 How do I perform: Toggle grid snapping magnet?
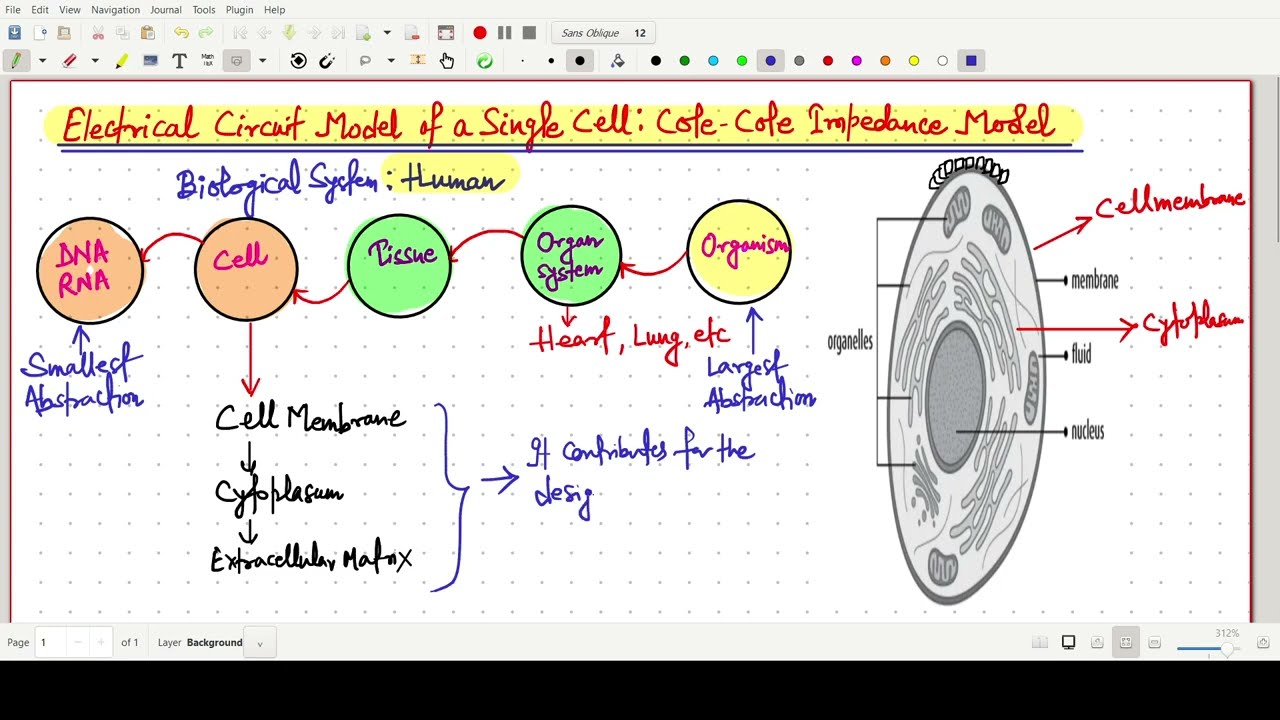click(x=326, y=61)
